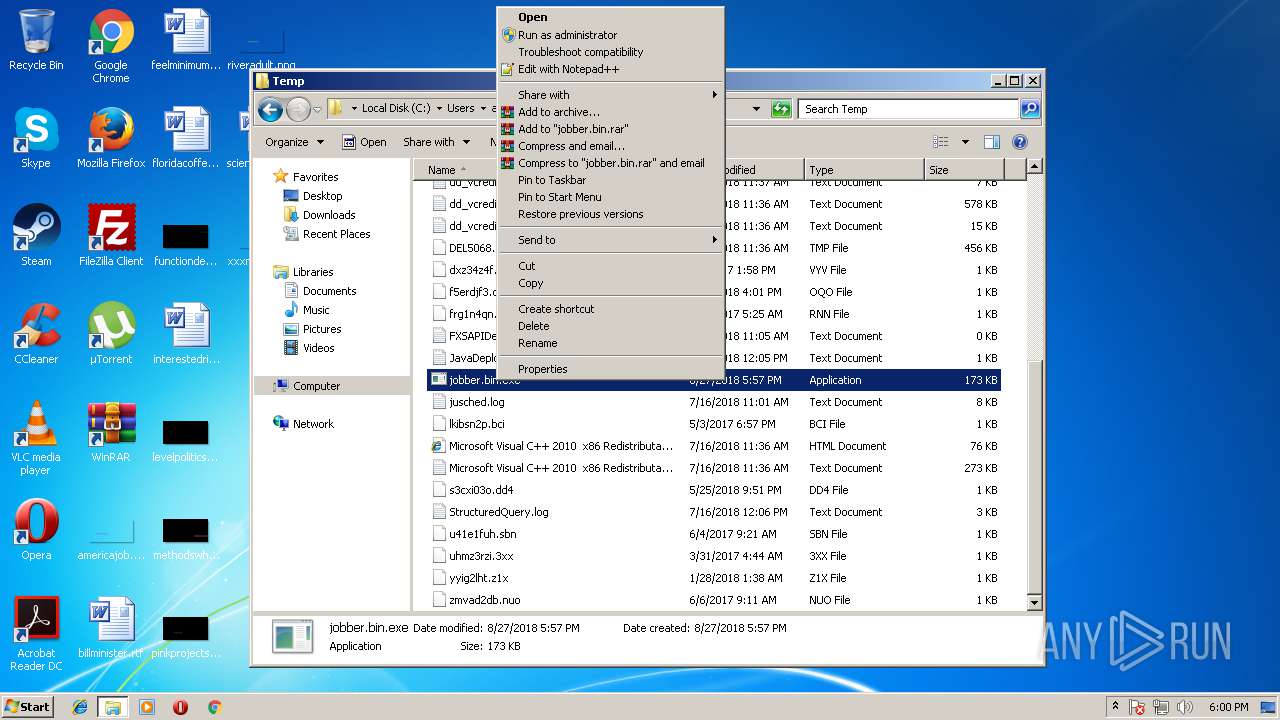Open billminister.rtf desktop file
Image resolution: width=1280 pixels, height=720 pixels.
[x=111, y=628]
